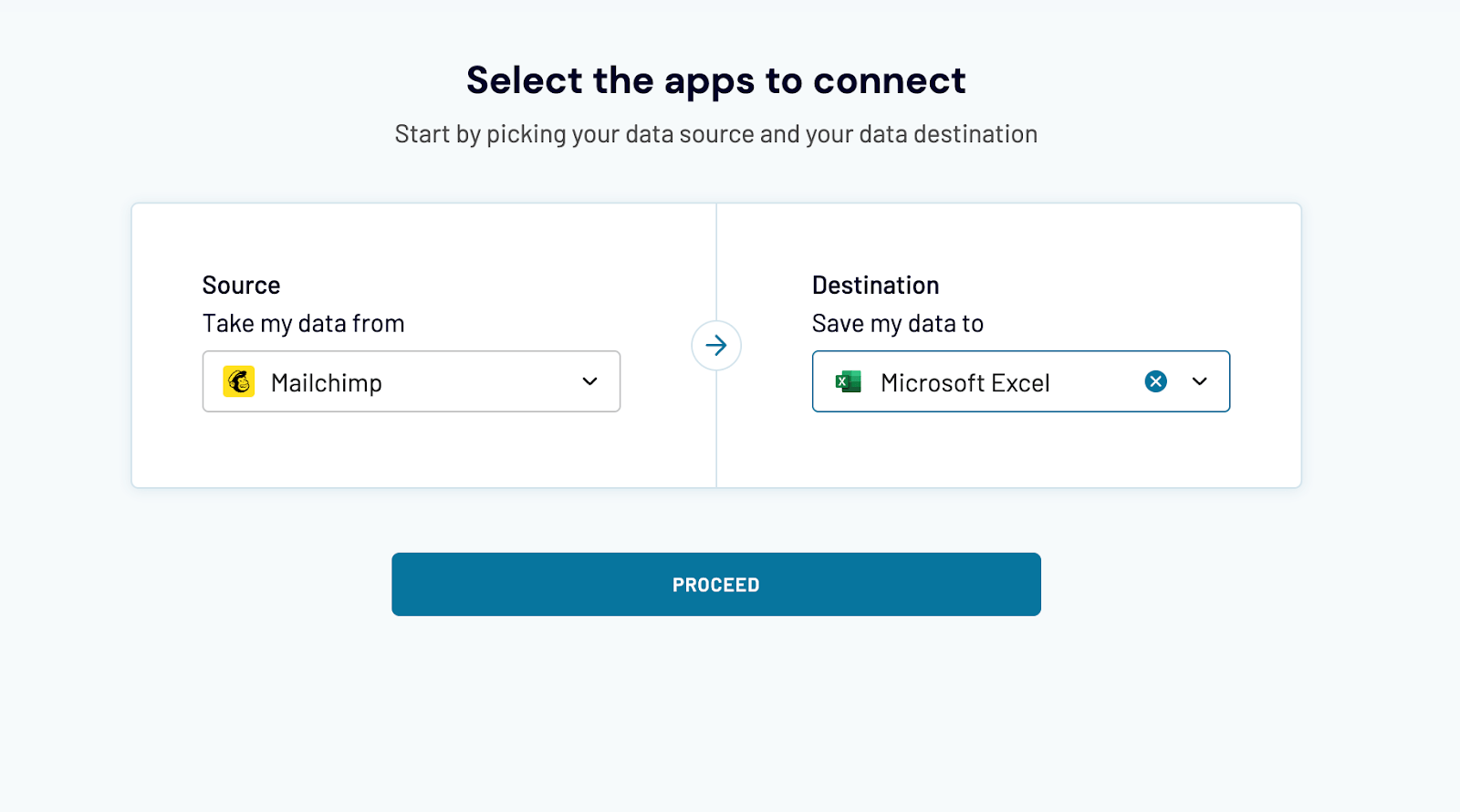1460x812 pixels.
Task: Click the 'Select the apps to connect' title
Action: pos(716,80)
